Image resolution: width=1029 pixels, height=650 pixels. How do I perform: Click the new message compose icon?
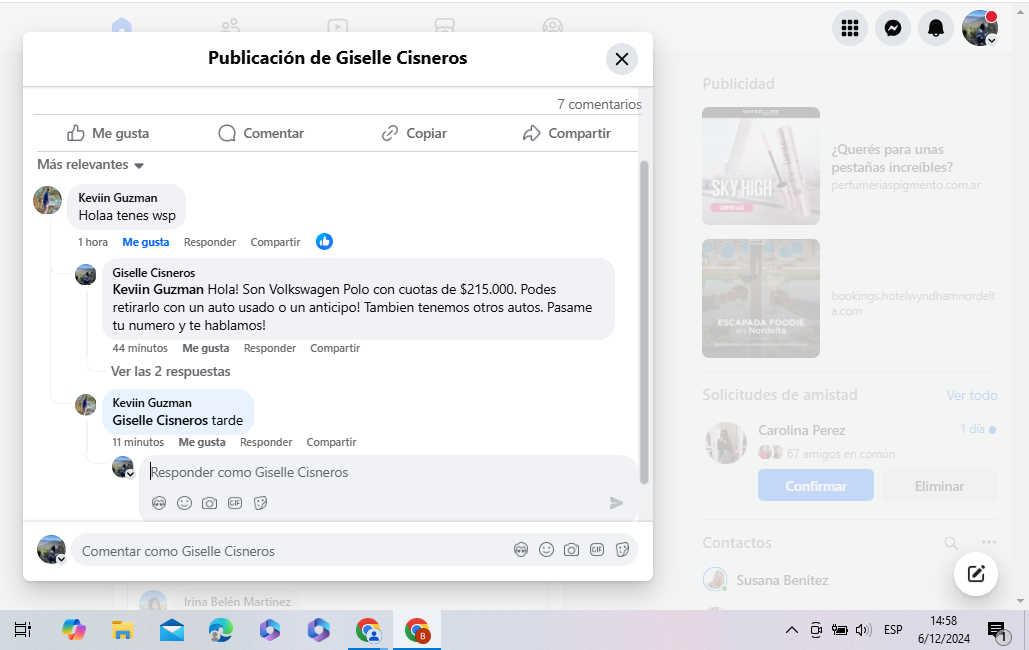(x=976, y=574)
